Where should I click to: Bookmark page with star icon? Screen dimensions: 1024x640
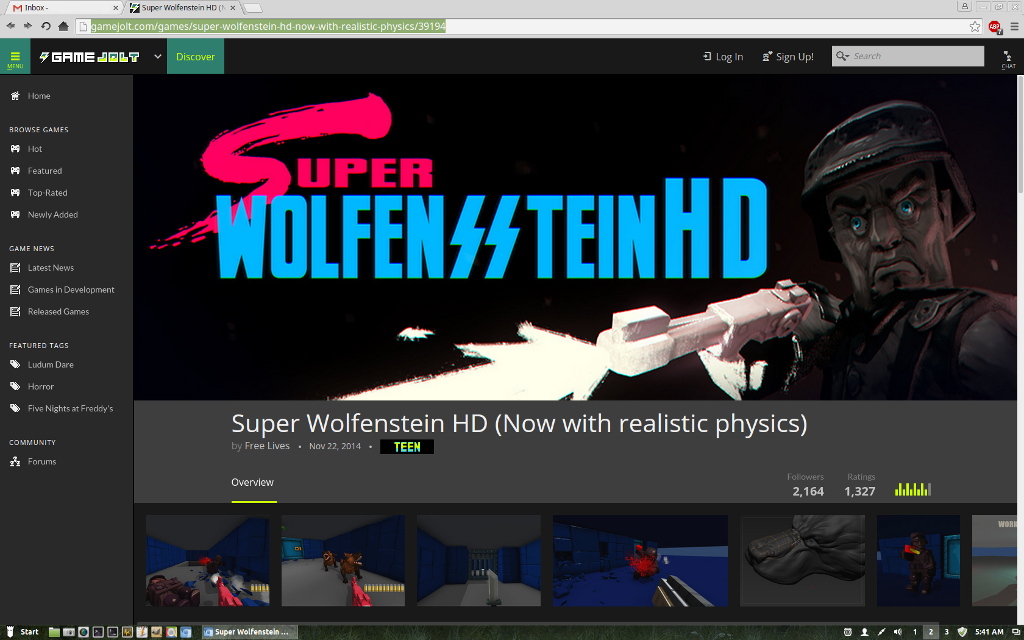(974, 27)
